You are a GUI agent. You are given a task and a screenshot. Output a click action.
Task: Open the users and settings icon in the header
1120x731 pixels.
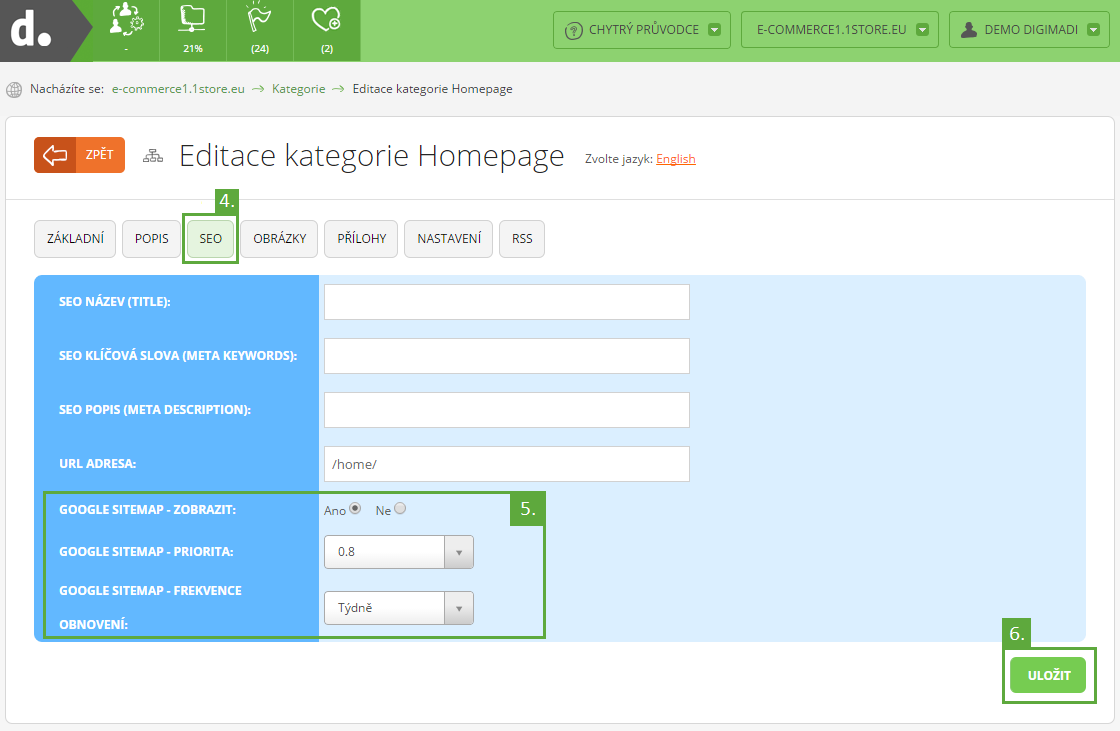126,21
